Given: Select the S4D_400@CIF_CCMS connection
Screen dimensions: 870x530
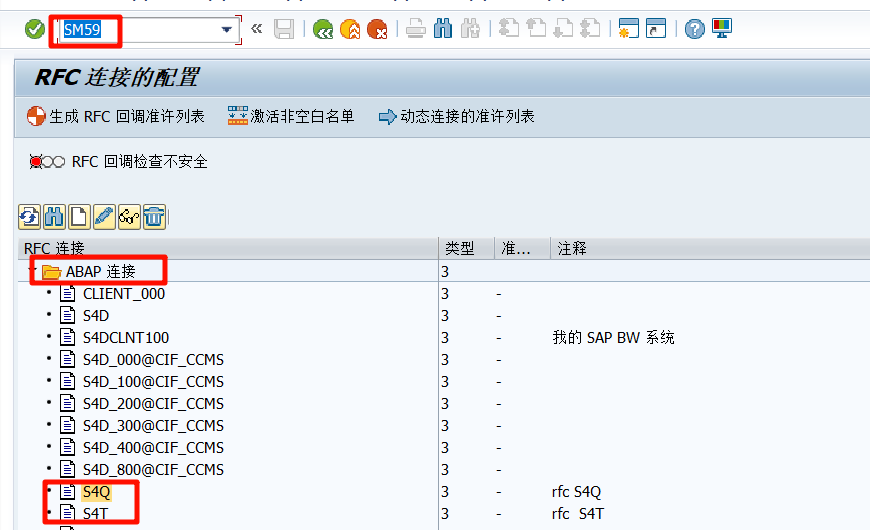Looking at the screenshot, I should [153, 448].
